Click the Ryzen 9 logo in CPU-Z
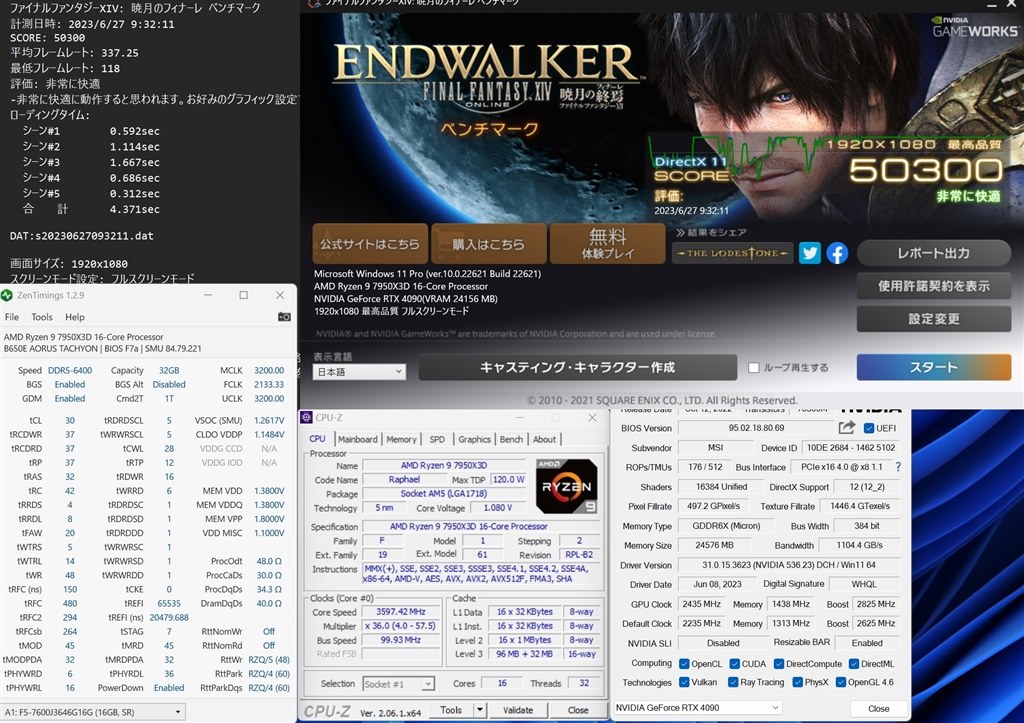This screenshot has width=1024, height=723. click(566, 487)
